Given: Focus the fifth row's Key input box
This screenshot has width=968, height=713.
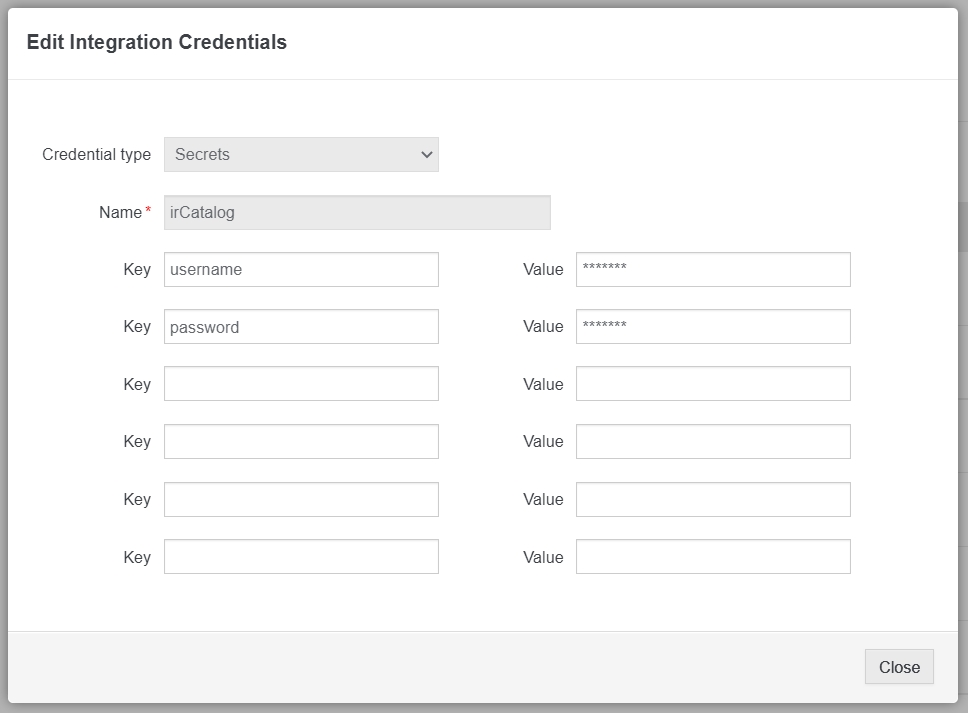Looking at the screenshot, I should tap(301, 499).
